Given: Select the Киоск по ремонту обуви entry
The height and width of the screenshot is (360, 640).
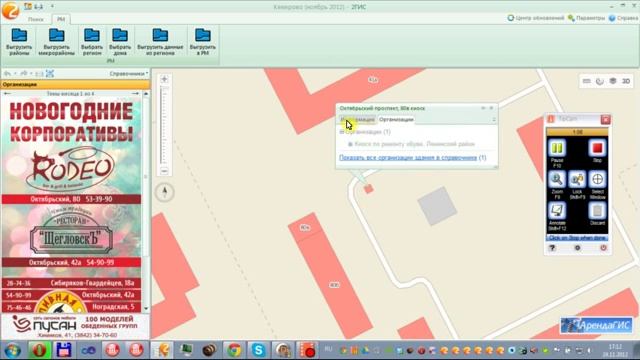Looking at the screenshot, I should tap(414, 144).
